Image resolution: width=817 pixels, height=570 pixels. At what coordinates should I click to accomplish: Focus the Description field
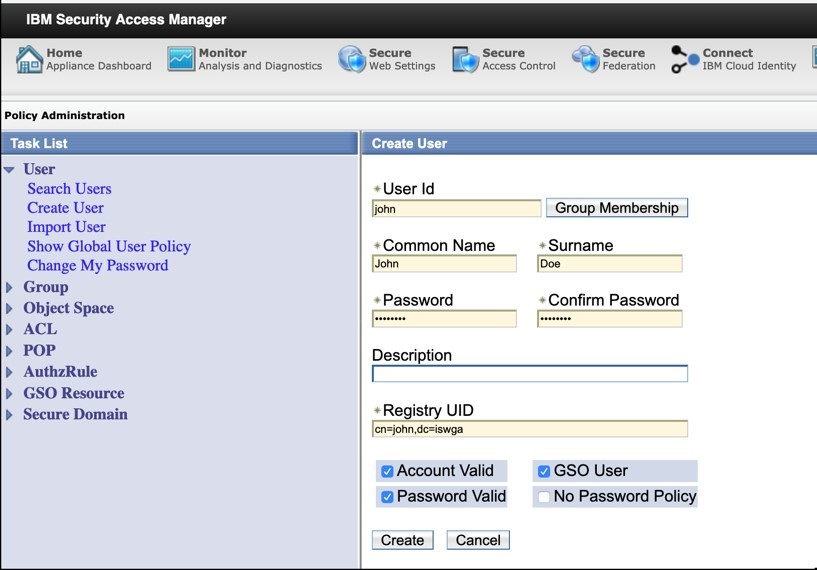[530, 374]
